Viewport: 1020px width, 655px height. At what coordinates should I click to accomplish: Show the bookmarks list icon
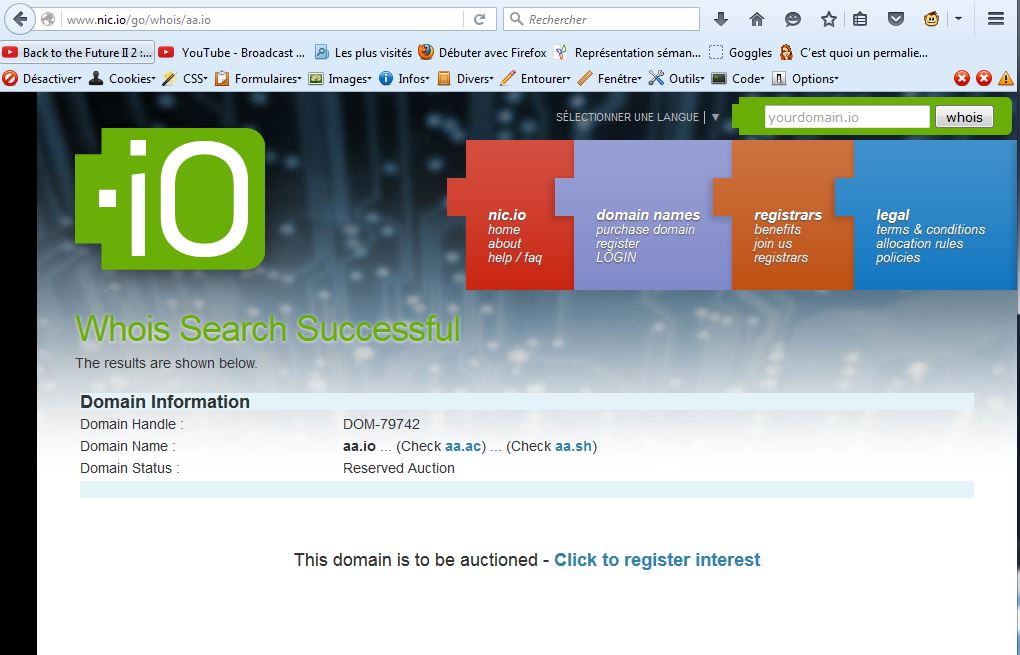[x=861, y=19]
